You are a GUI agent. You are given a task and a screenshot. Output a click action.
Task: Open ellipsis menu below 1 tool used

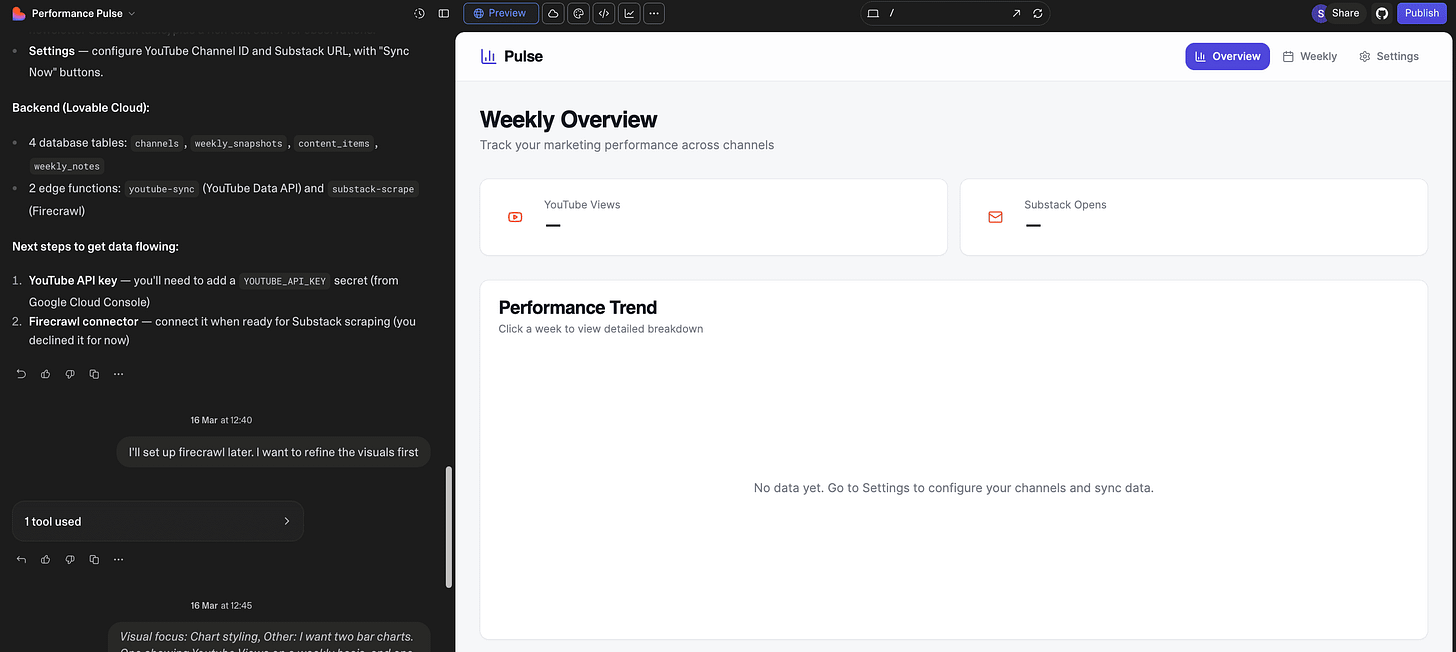(x=118, y=559)
